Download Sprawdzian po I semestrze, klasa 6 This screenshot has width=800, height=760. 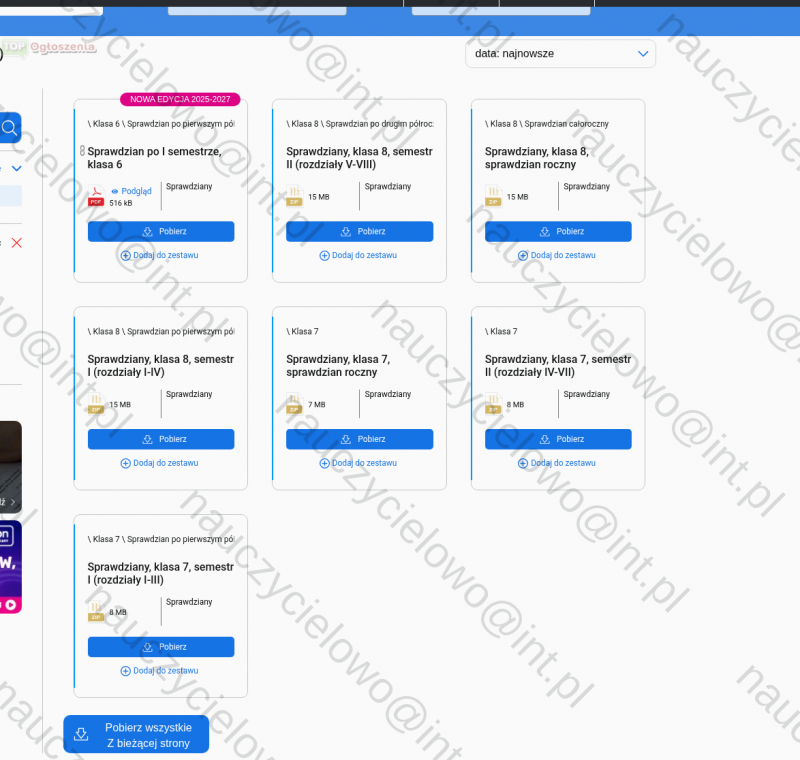[161, 232]
